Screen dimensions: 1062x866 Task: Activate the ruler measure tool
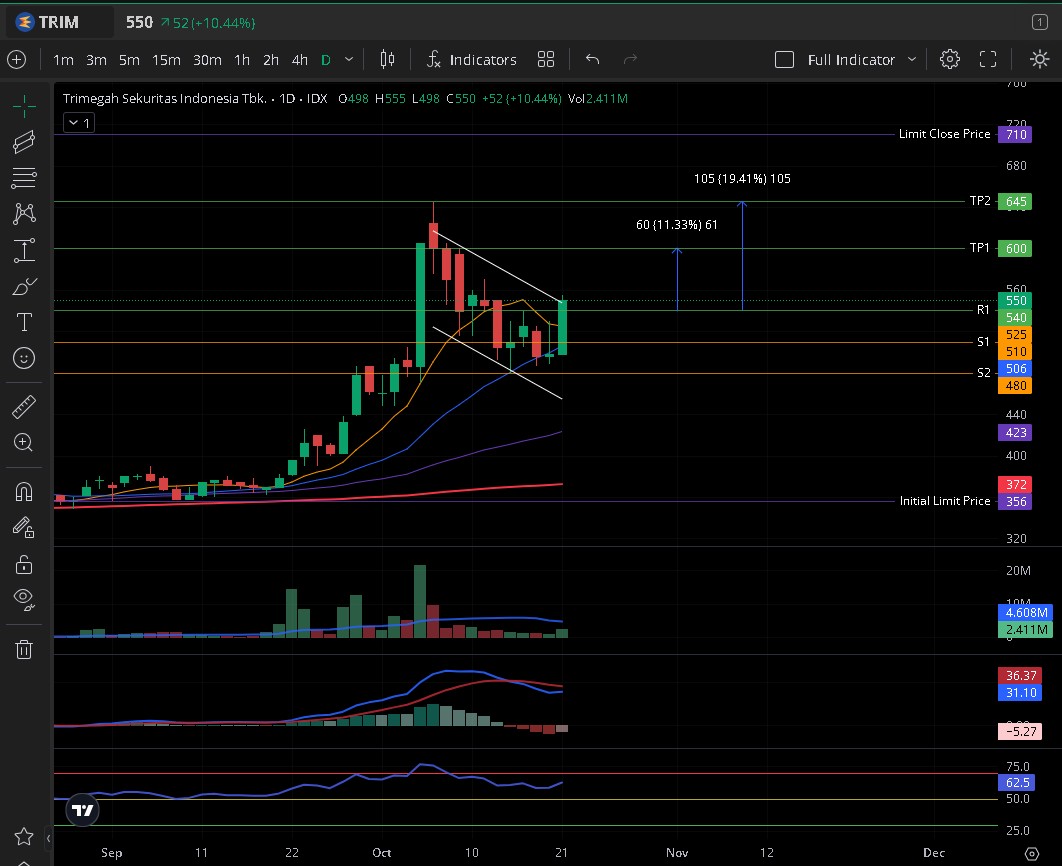pyautogui.click(x=25, y=407)
